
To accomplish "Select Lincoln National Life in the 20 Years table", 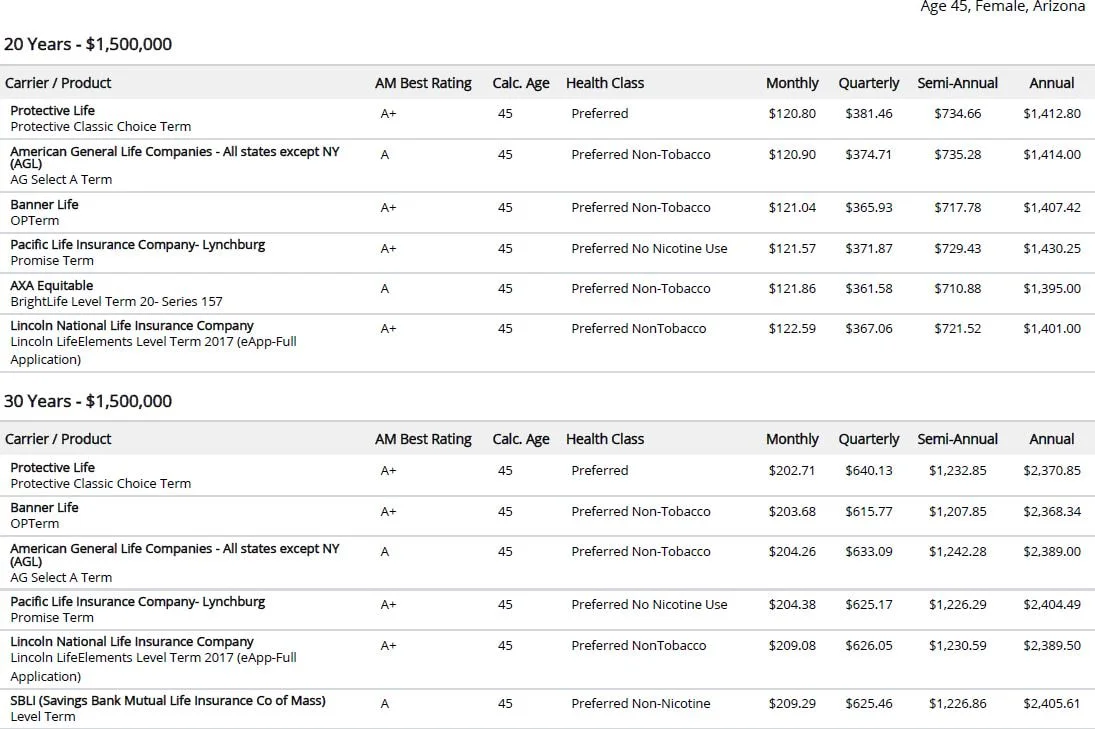I will pos(132,325).
